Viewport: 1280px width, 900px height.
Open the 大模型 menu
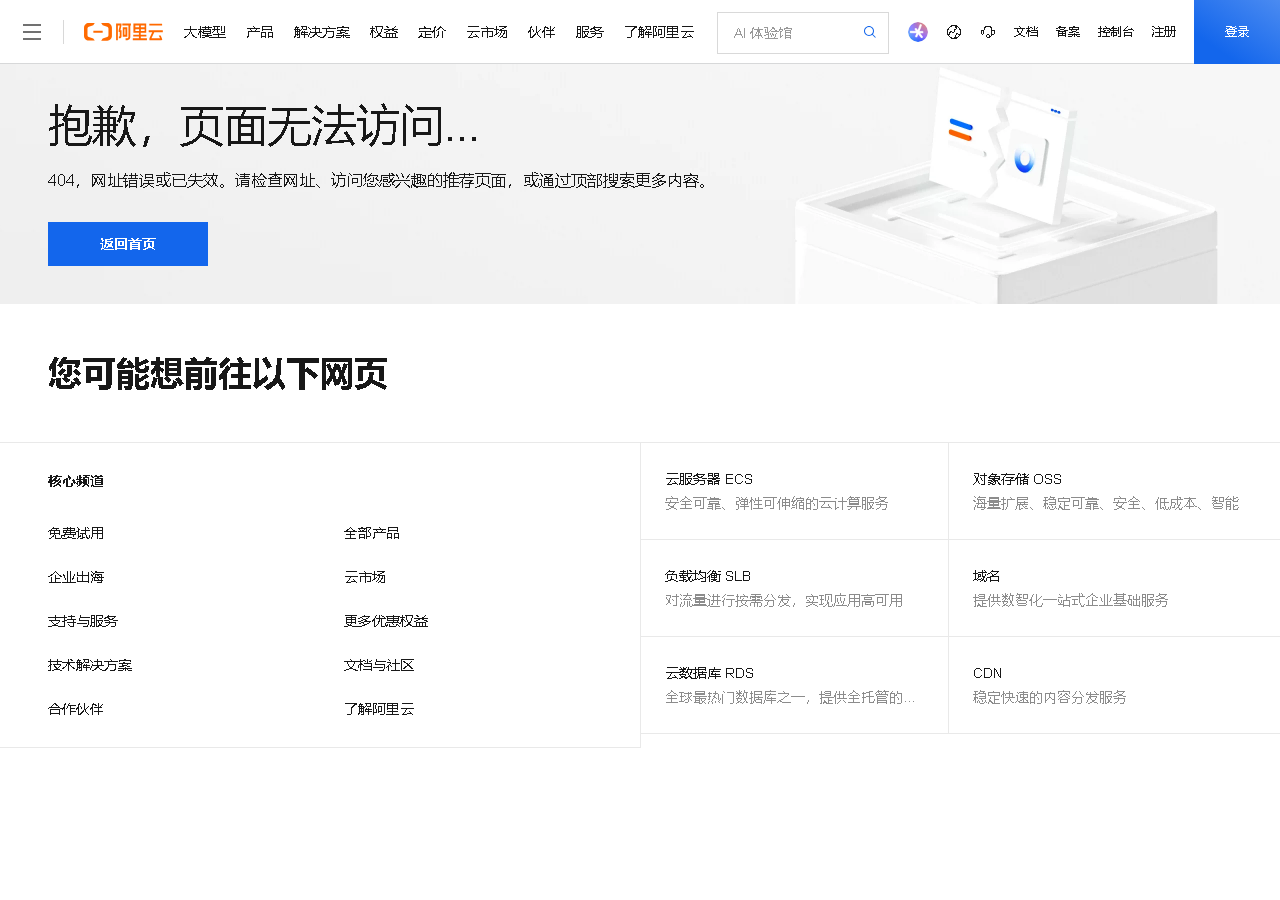click(205, 32)
